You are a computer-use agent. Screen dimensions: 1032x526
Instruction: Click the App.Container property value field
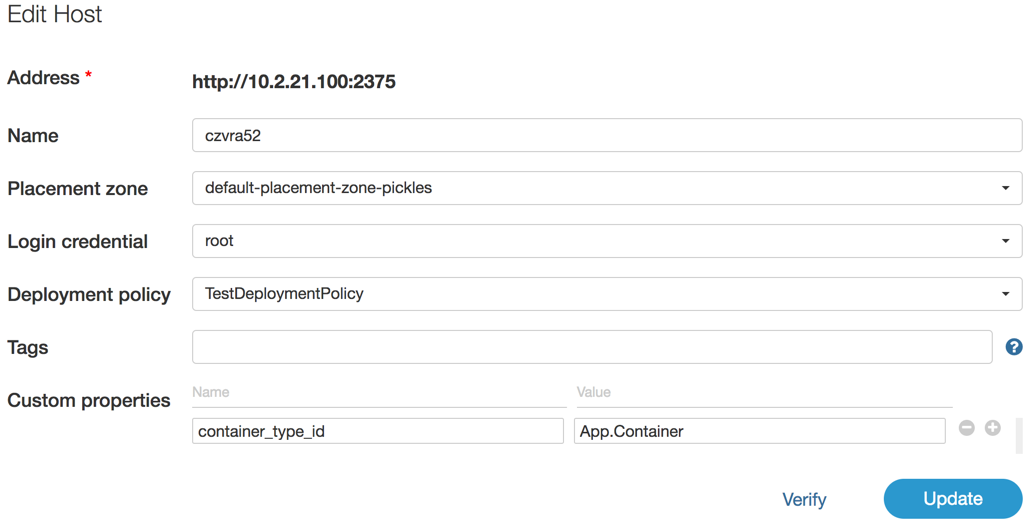(759, 431)
